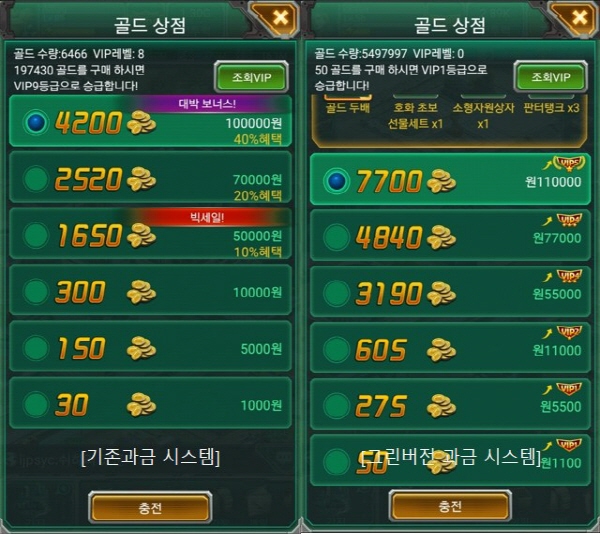Click VIP badge above 원77000 price
This screenshot has width=600, height=534.
tap(570, 220)
